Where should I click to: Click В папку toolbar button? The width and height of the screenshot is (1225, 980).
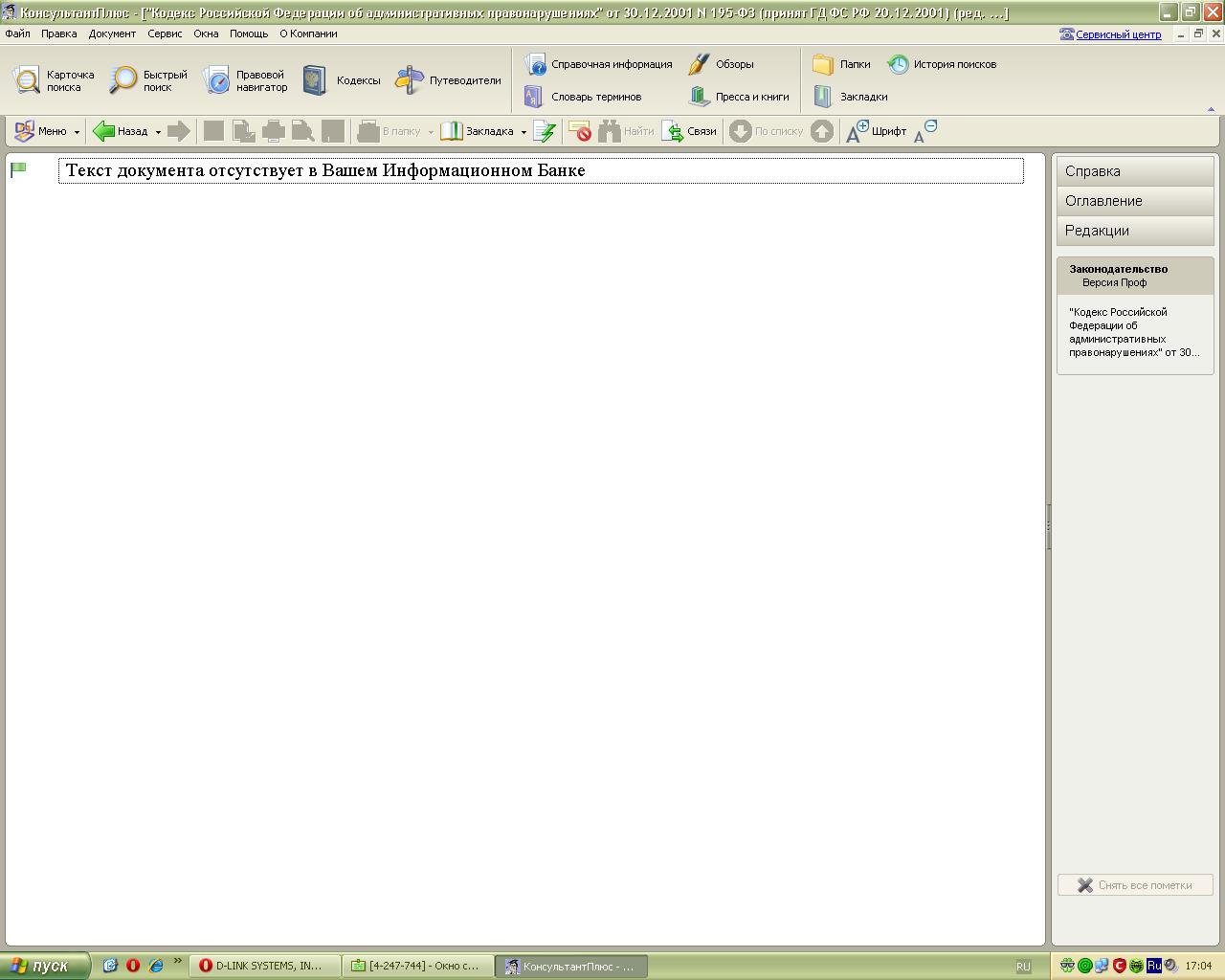[389, 131]
